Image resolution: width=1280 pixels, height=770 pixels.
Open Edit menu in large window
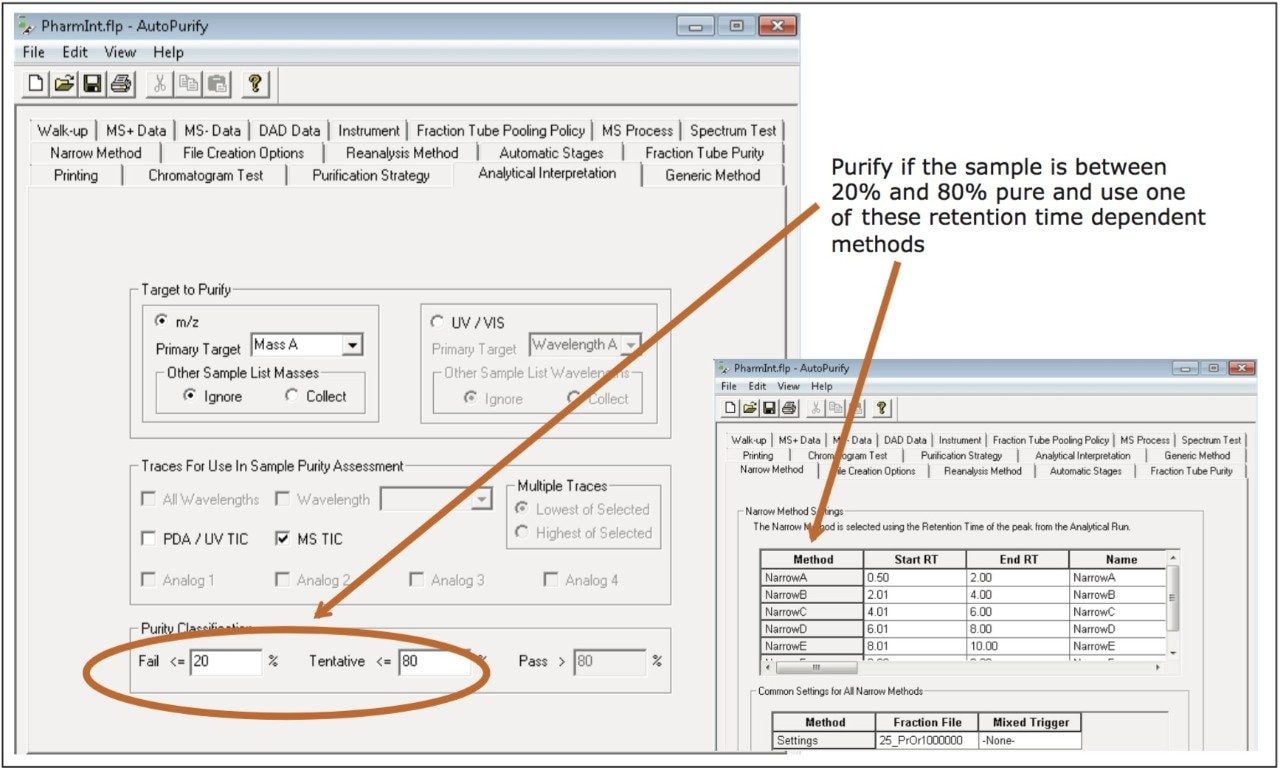(76, 52)
